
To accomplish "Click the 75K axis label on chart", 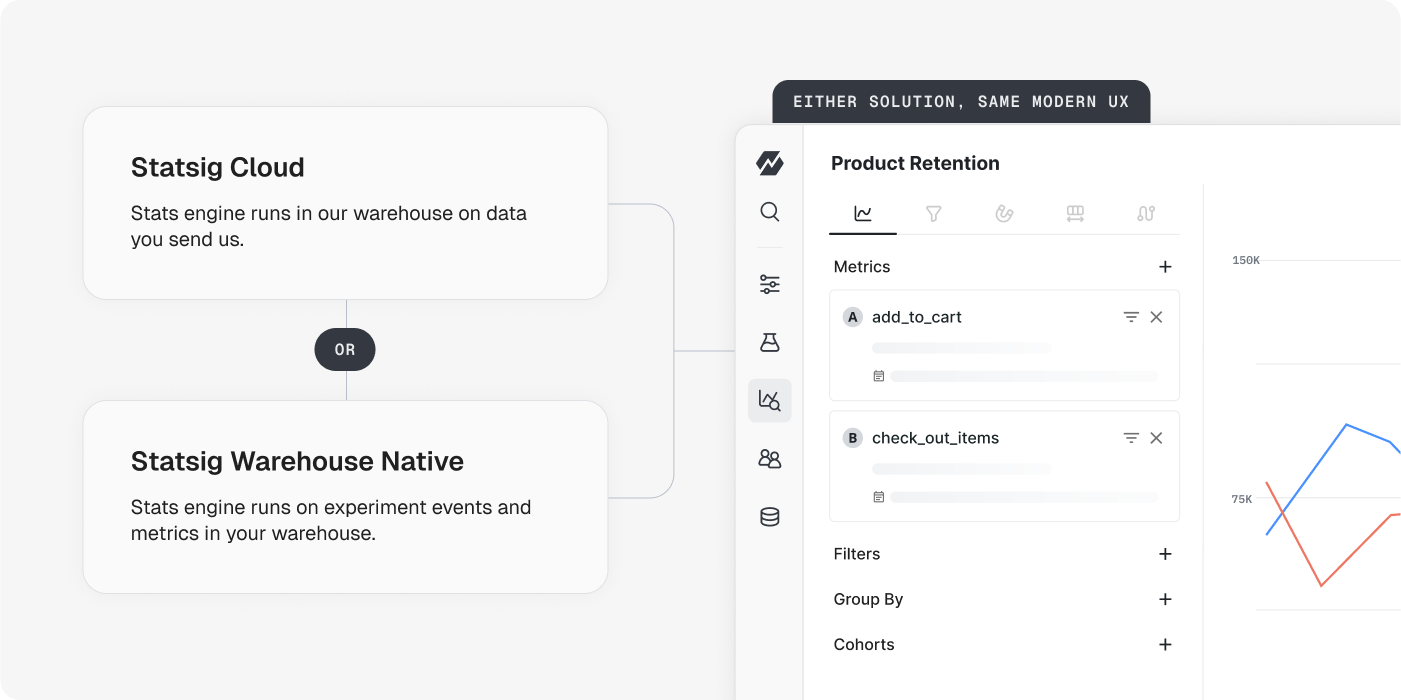I will pos(1241,499).
